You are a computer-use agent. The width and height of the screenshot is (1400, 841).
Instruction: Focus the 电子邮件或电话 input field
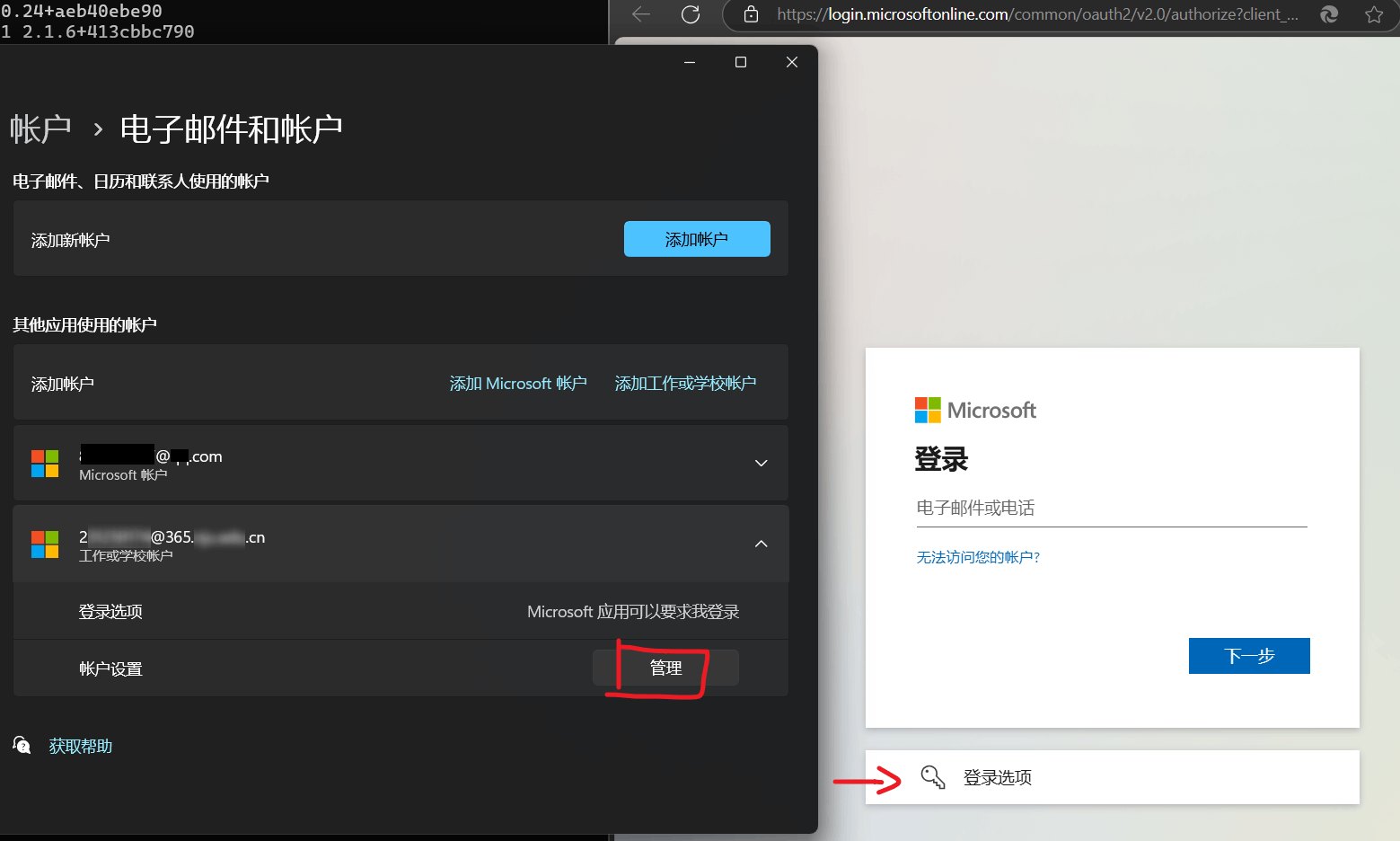[x=1112, y=509]
